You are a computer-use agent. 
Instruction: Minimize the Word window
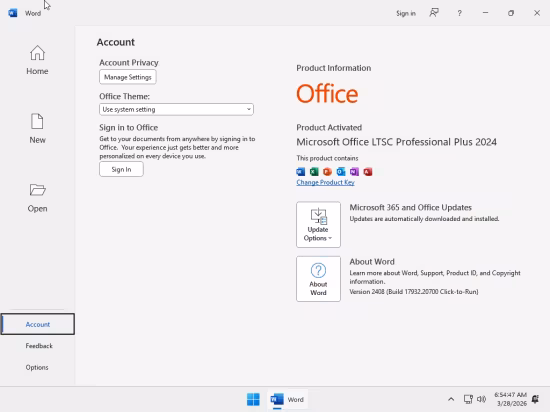pos(485,13)
